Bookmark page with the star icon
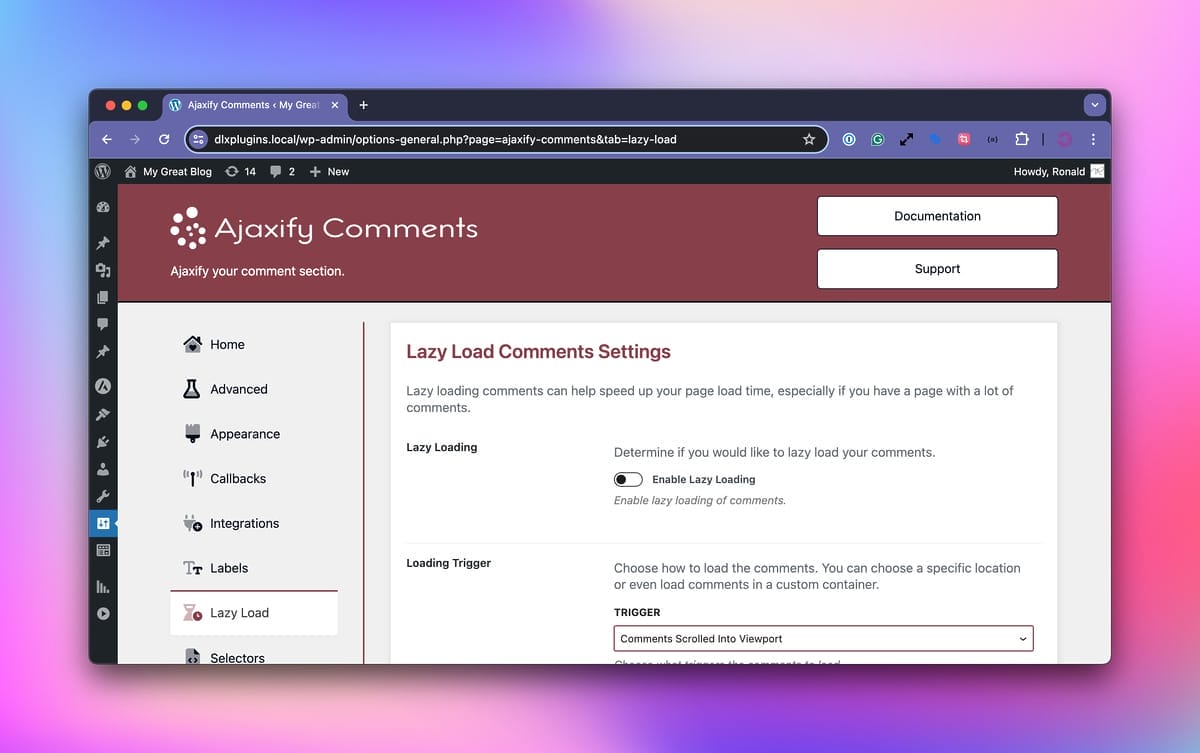Image resolution: width=1200 pixels, height=753 pixels. pyautogui.click(x=809, y=139)
